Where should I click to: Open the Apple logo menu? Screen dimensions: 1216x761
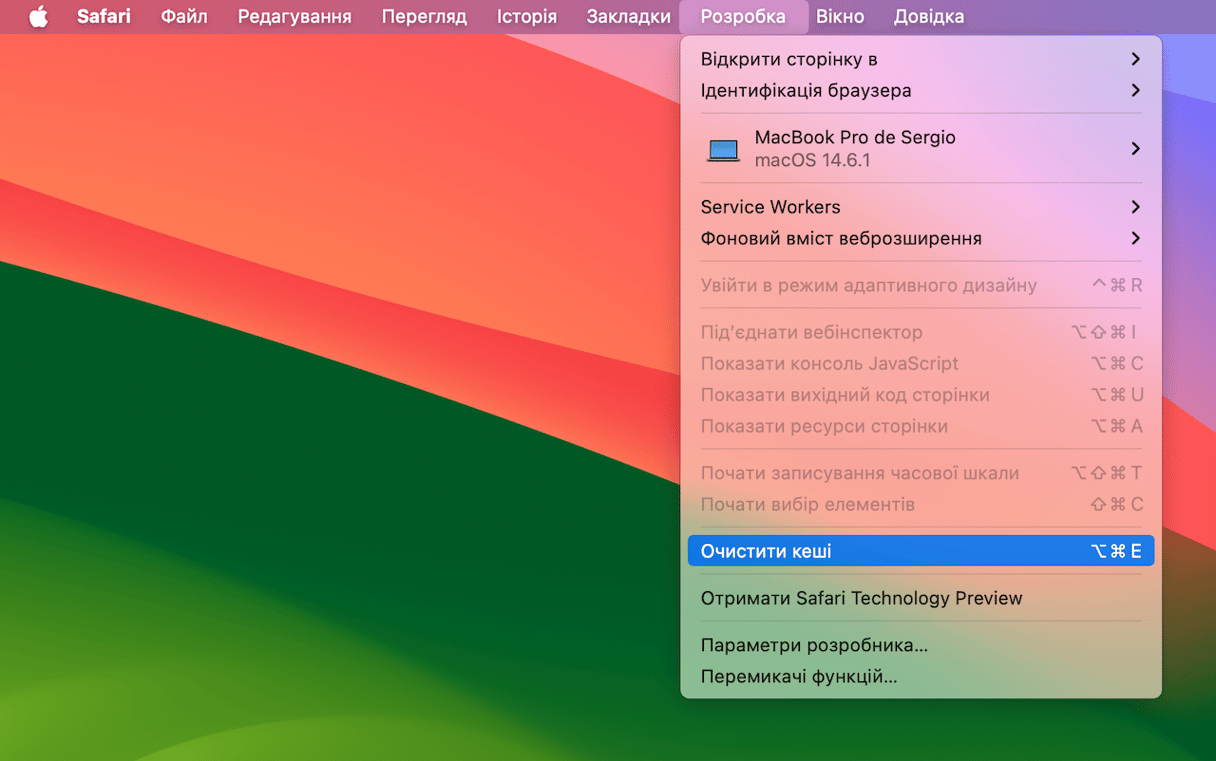pos(38,17)
